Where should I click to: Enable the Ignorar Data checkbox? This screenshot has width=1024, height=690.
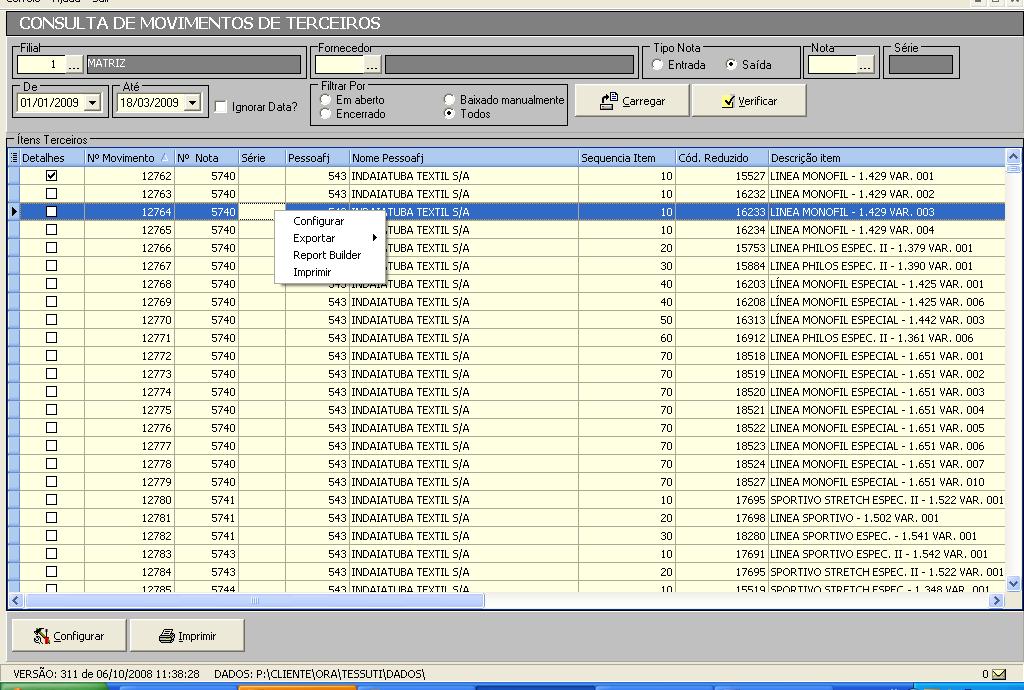point(221,107)
